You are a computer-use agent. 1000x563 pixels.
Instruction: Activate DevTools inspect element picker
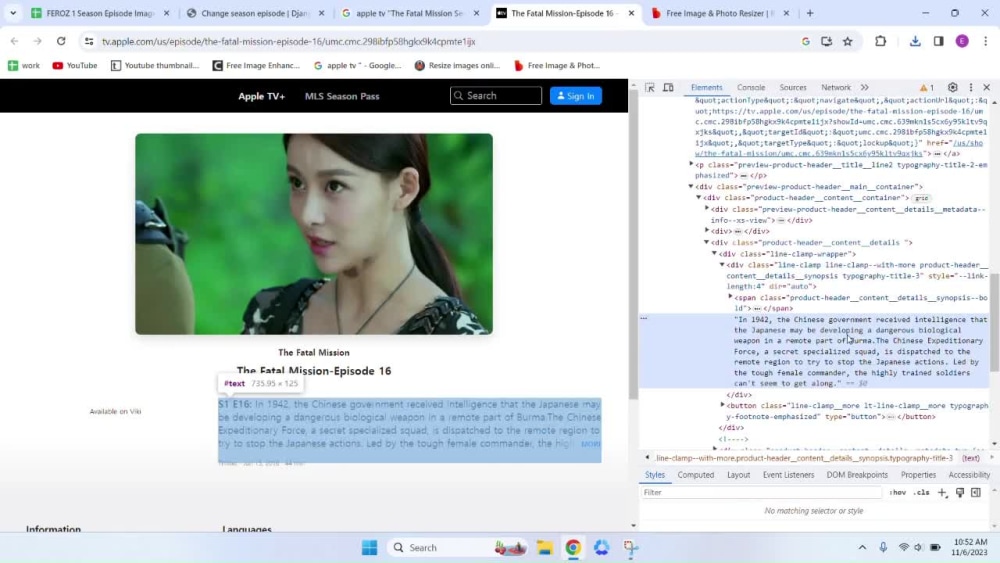click(x=650, y=87)
